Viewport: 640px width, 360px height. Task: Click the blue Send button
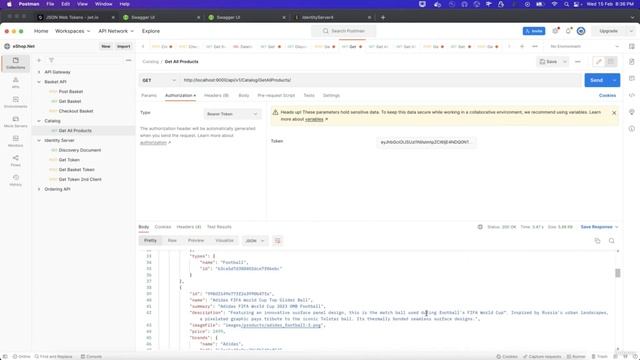[x=597, y=80]
